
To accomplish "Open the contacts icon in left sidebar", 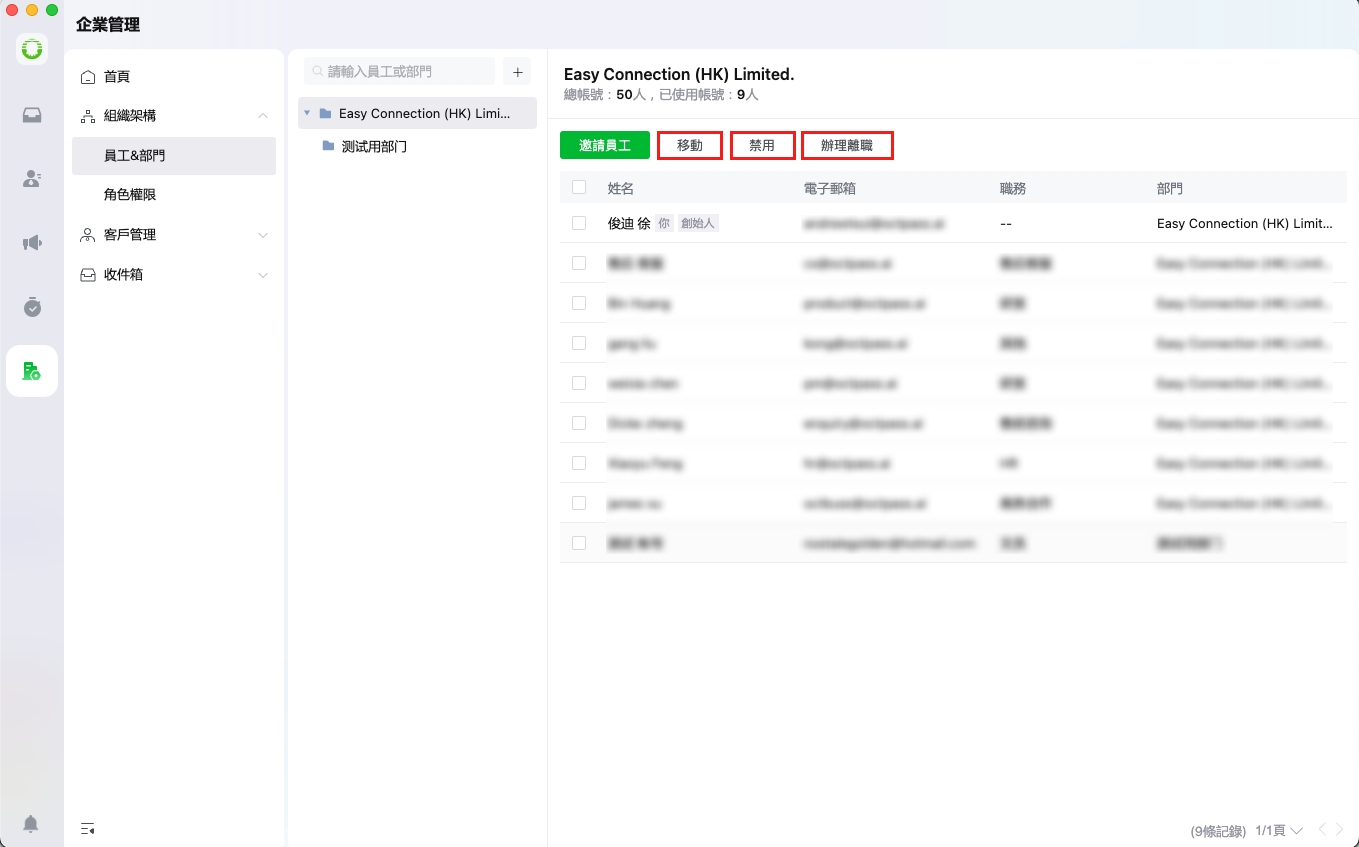I will pos(32,179).
